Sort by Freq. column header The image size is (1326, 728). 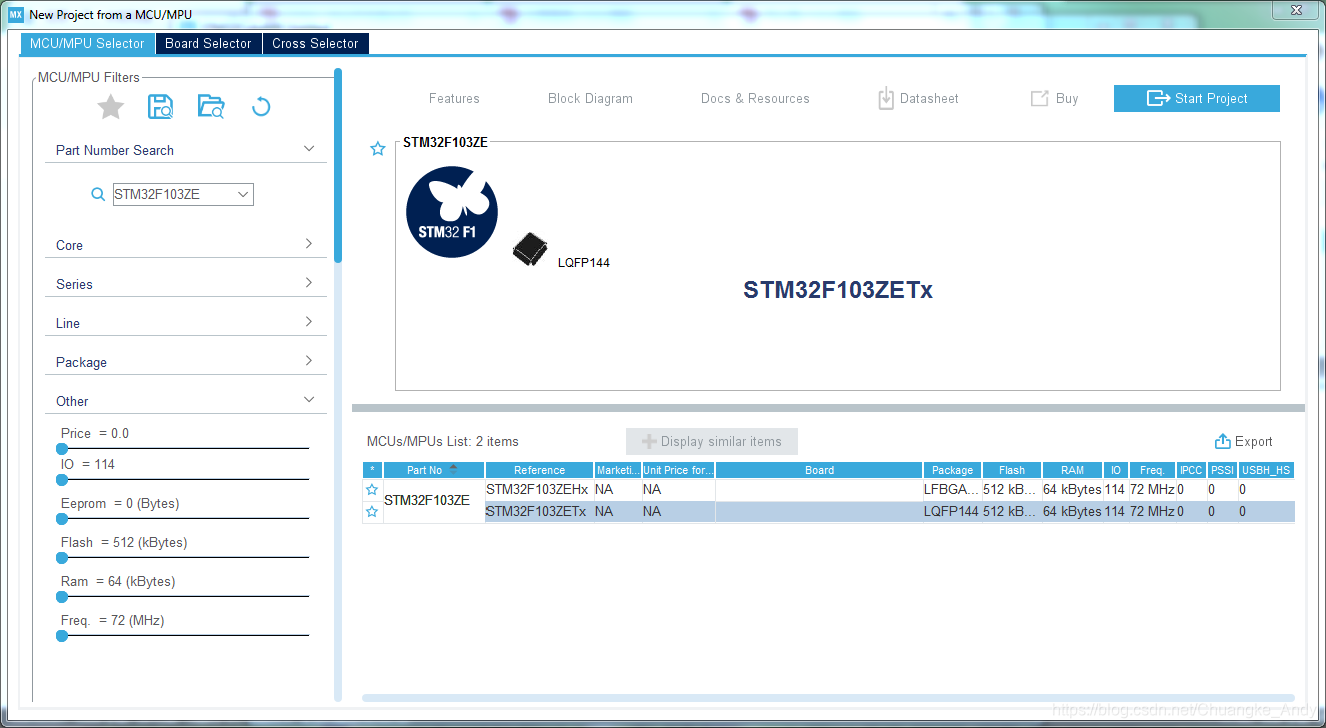[1152, 470]
